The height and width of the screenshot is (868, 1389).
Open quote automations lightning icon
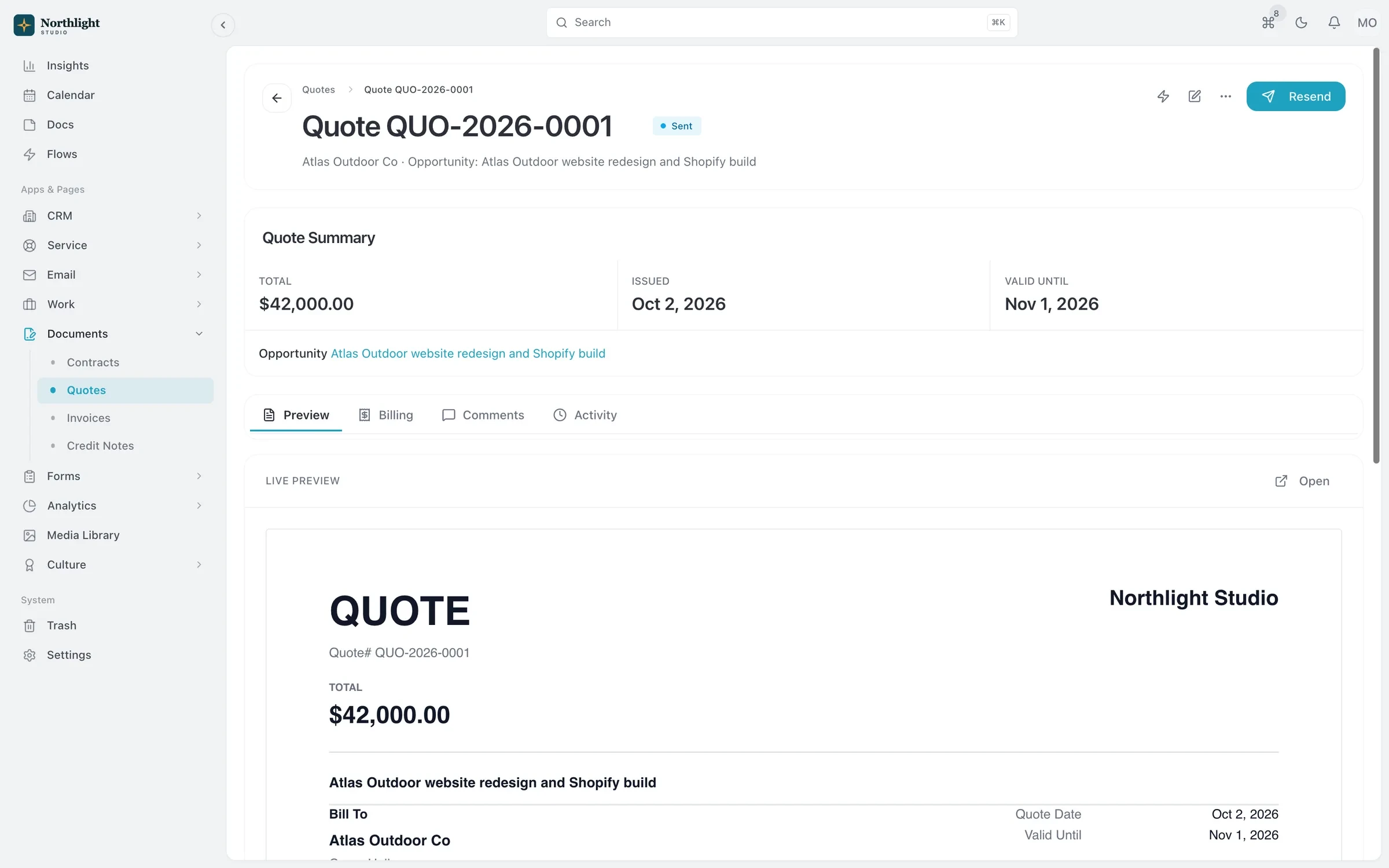(1163, 97)
